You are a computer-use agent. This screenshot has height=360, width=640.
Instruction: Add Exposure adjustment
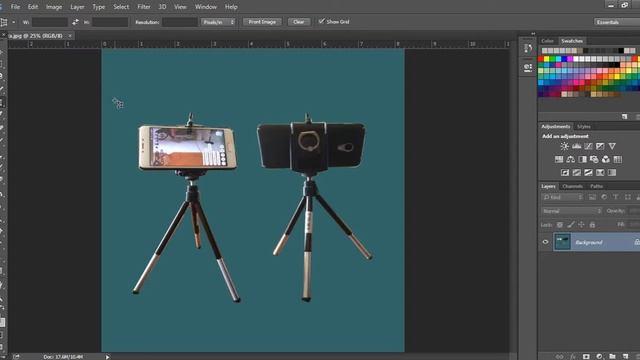[600, 146]
